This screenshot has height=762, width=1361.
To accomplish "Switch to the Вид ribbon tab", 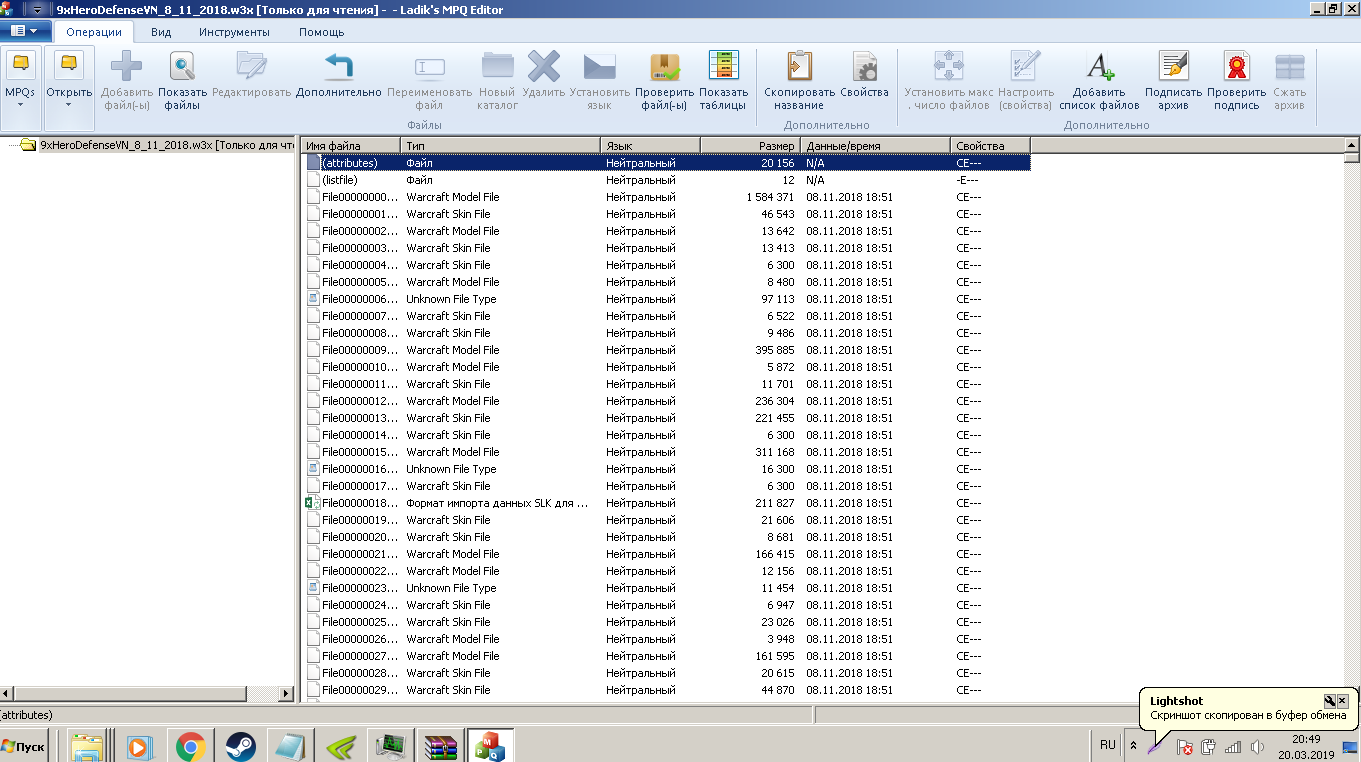I will point(161,32).
